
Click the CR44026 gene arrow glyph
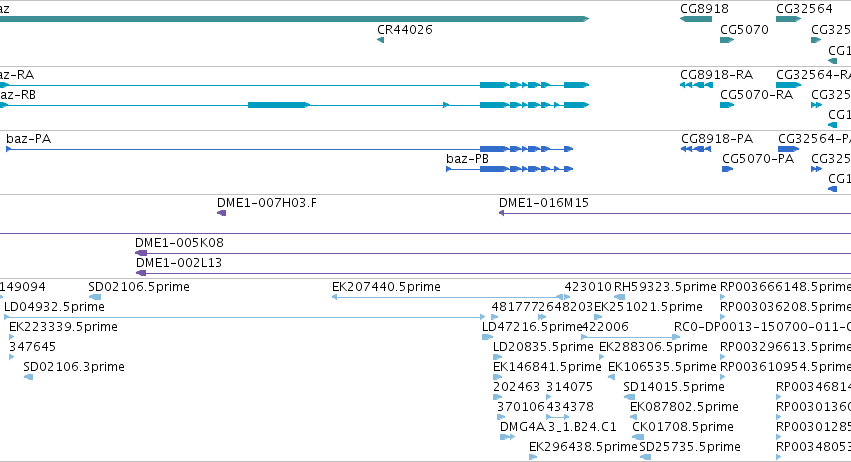coord(380,40)
